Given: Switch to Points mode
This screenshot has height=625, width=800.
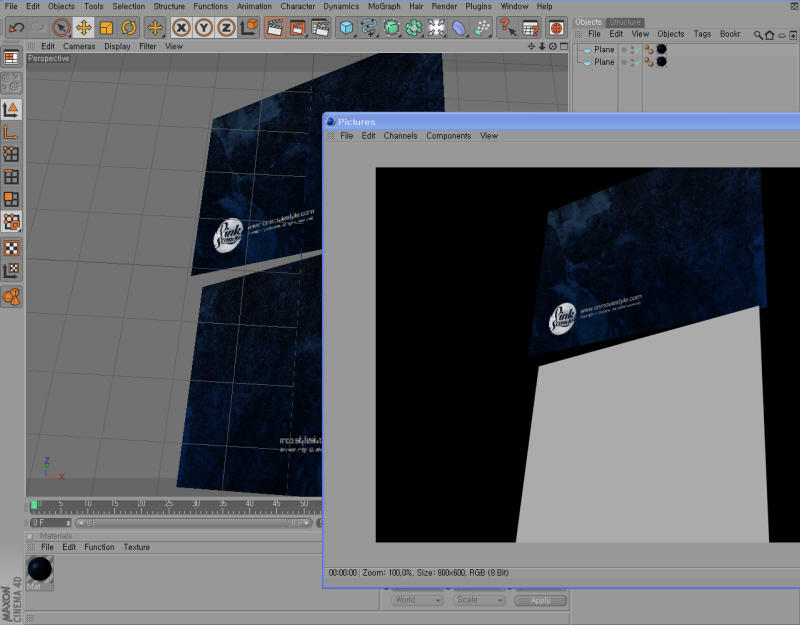Looking at the screenshot, I should tap(11, 155).
